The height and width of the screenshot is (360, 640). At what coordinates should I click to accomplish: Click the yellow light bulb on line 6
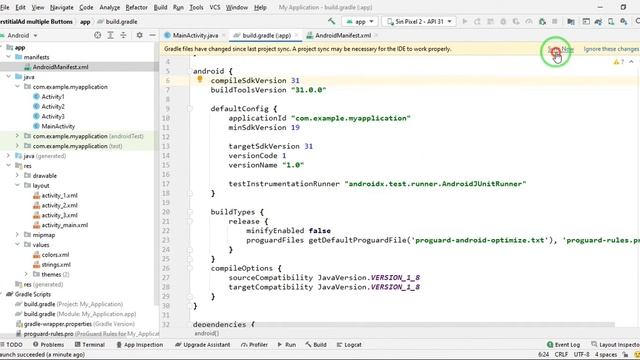[200, 79]
